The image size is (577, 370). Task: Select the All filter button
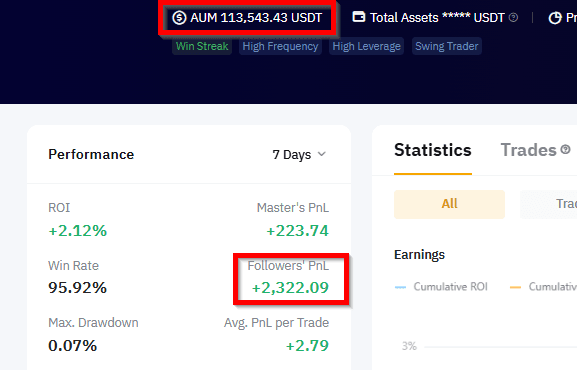(449, 204)
